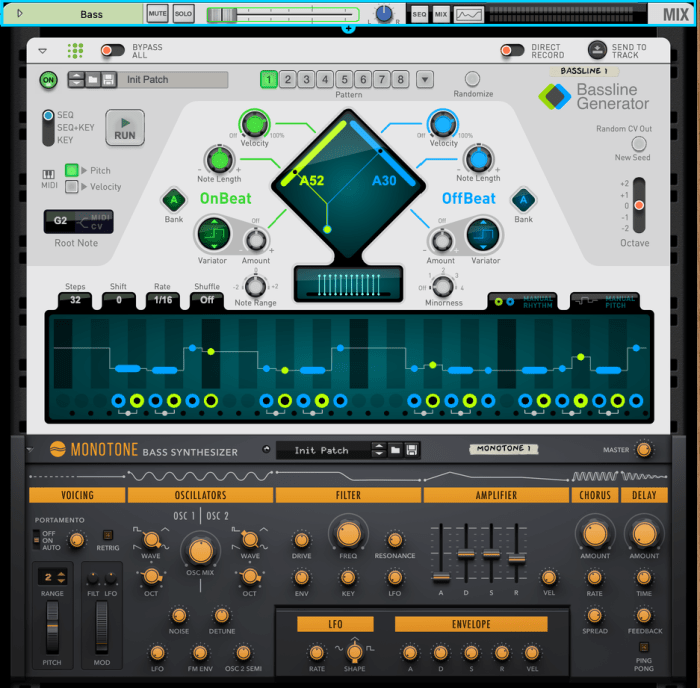Select pattern number 5
700x688 pixels.
344,80
